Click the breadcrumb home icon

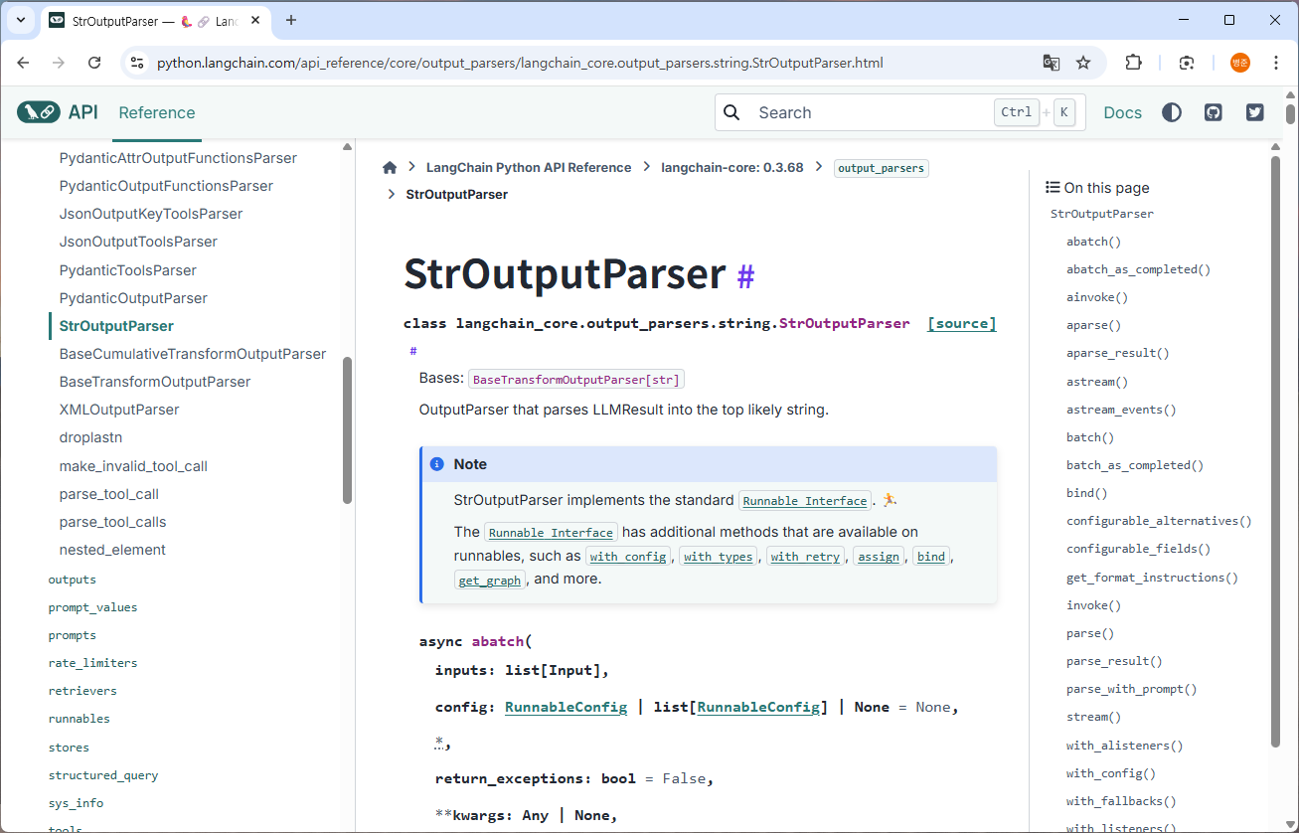390,167
